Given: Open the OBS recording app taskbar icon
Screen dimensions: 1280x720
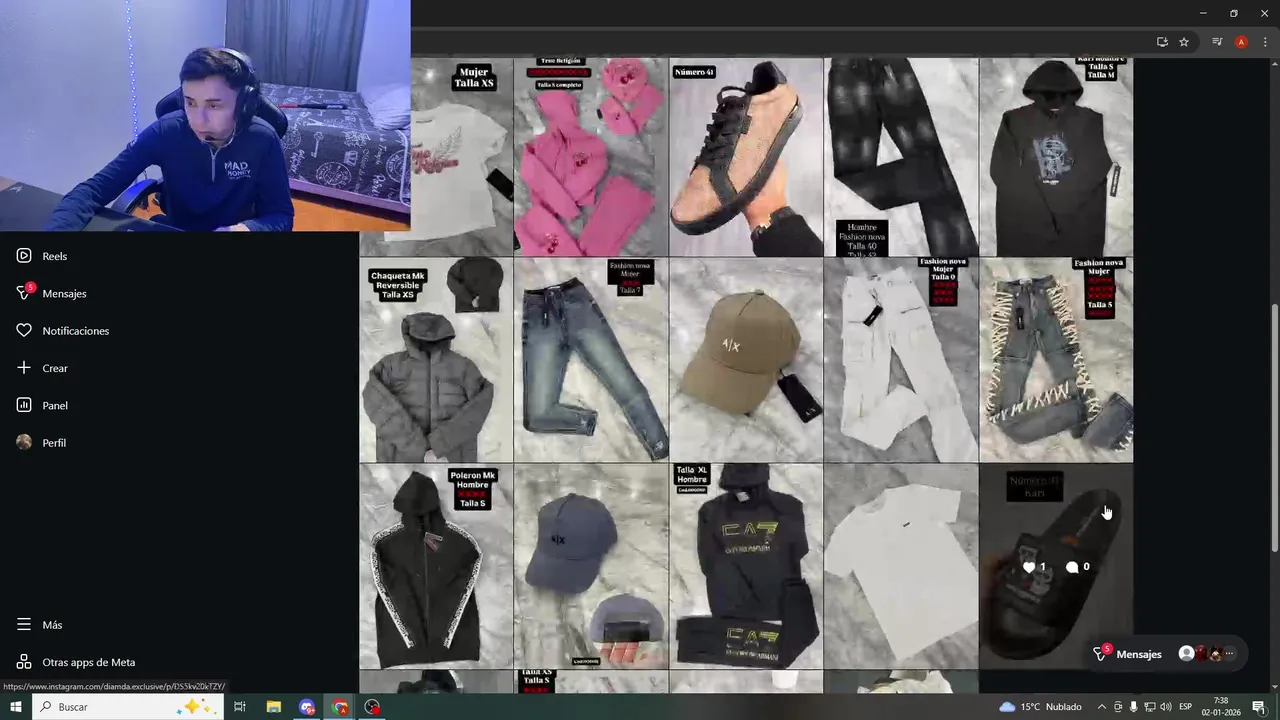Looking at the screenshot, I should (x=373, y=707).
